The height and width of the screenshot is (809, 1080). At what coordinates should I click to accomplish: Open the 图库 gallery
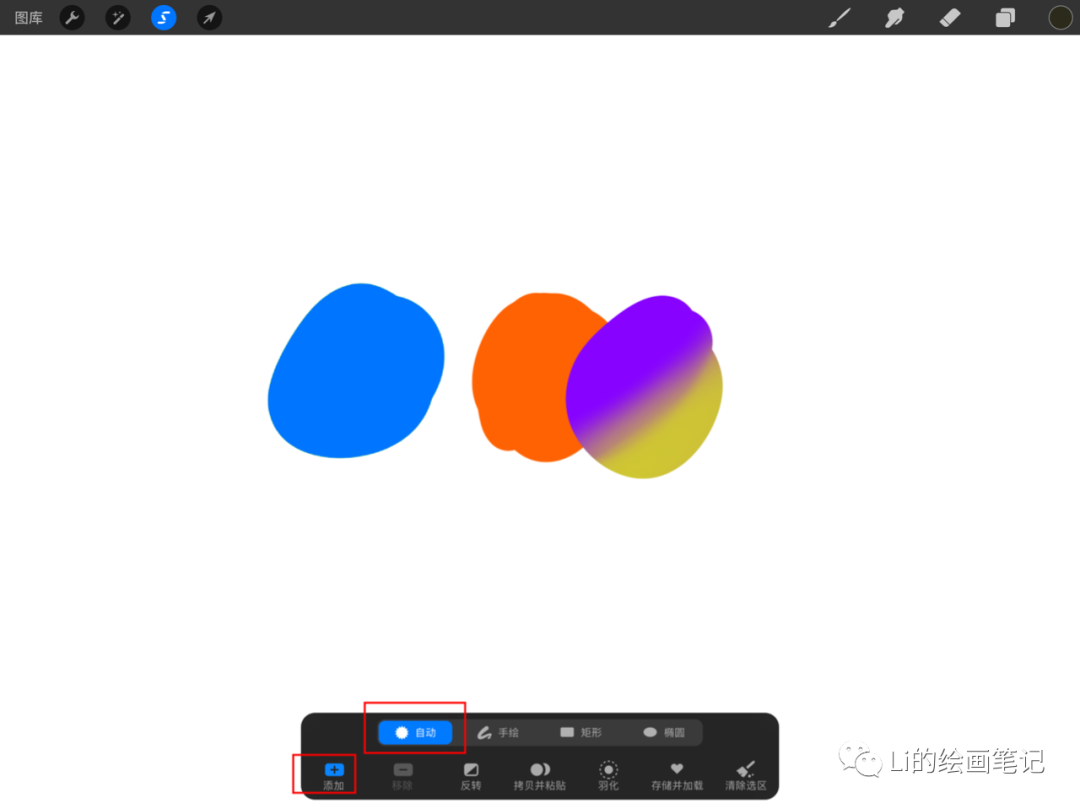coord(28,18)
